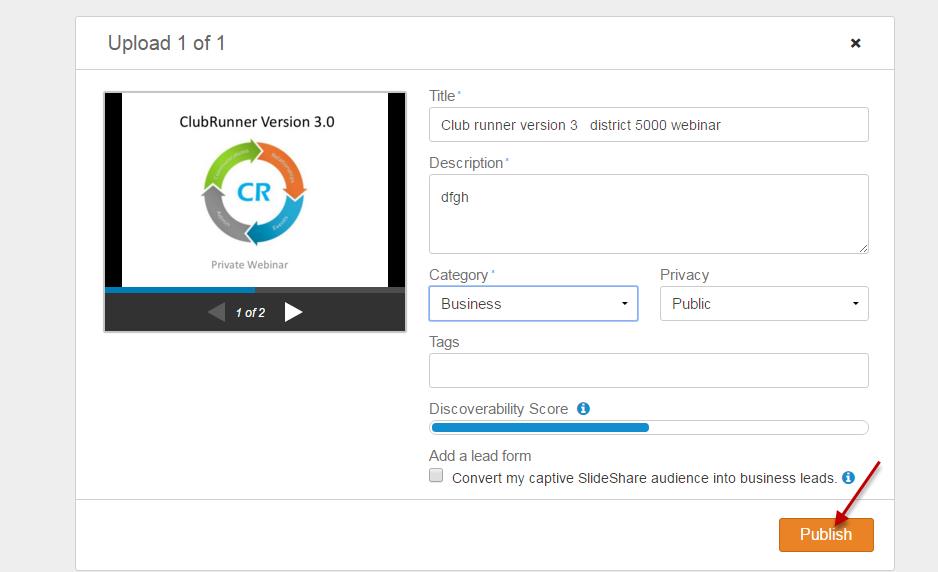
Task: Expand the Privacy dropdown showing Public
Action: [x=764, y=304]
